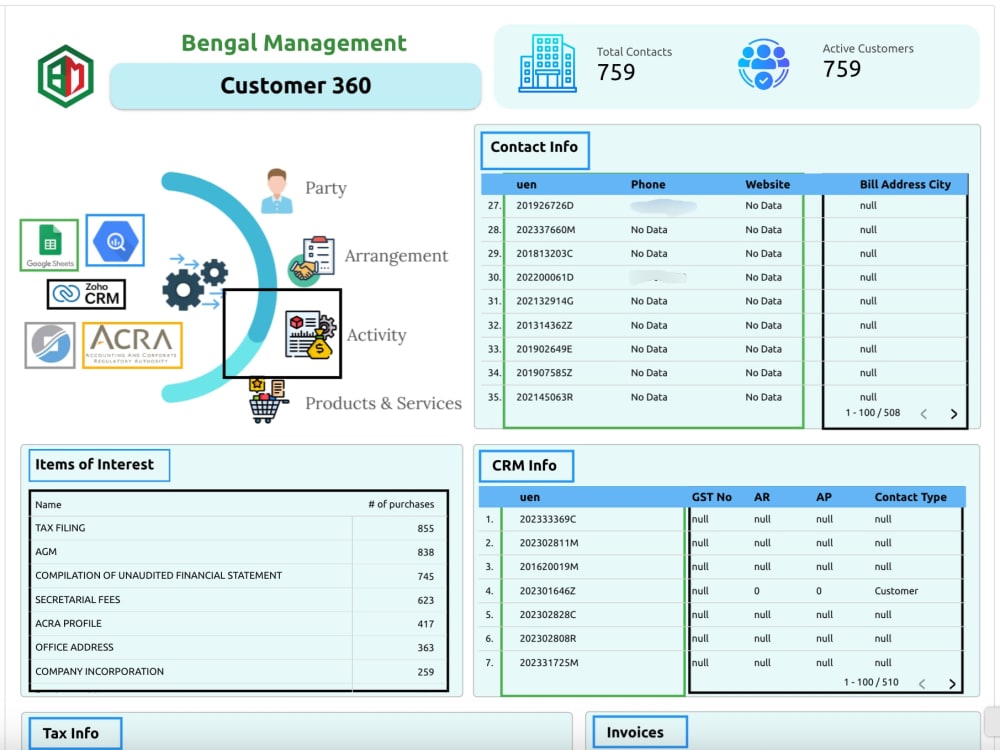
Task: Sort CRM Info by Contact Type header
Action: tap(910, 497)
